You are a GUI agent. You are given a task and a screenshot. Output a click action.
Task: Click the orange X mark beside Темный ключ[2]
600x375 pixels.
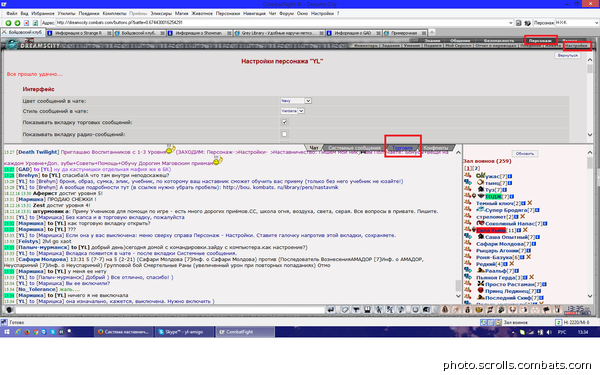pos(530,203)
